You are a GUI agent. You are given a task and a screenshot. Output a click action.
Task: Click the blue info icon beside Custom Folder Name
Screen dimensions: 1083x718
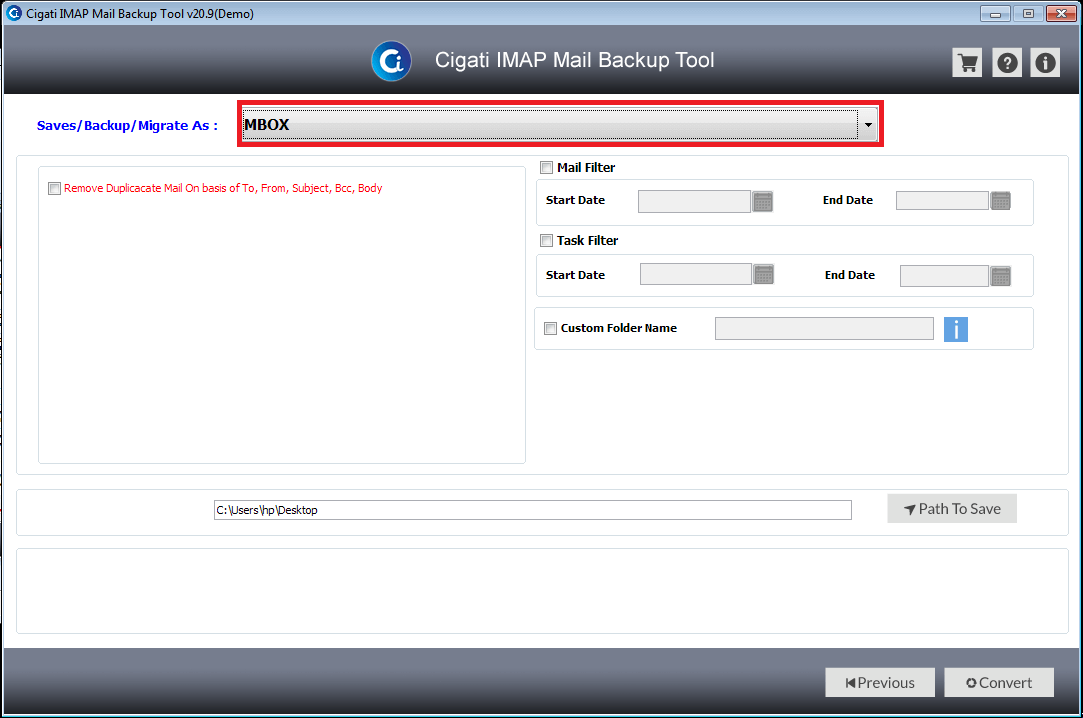(x=956, y=329)
